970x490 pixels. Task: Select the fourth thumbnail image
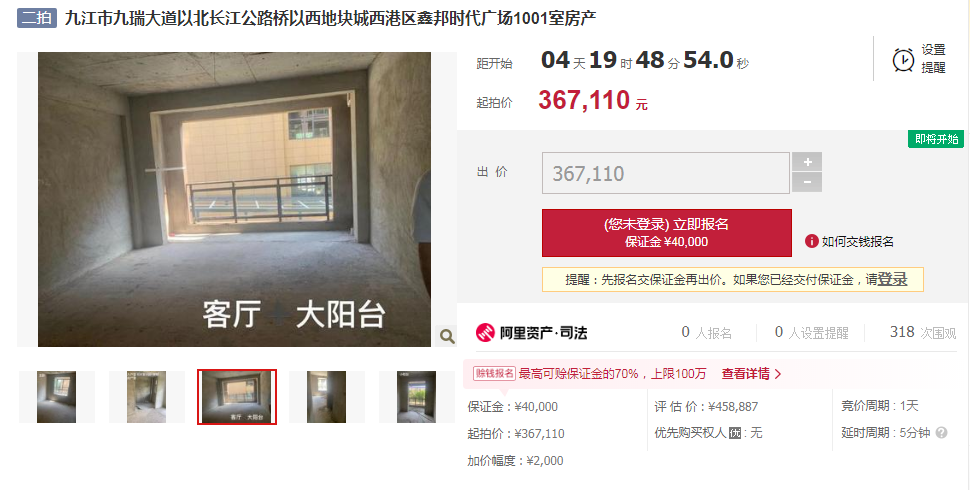click(x=327, y=397)
